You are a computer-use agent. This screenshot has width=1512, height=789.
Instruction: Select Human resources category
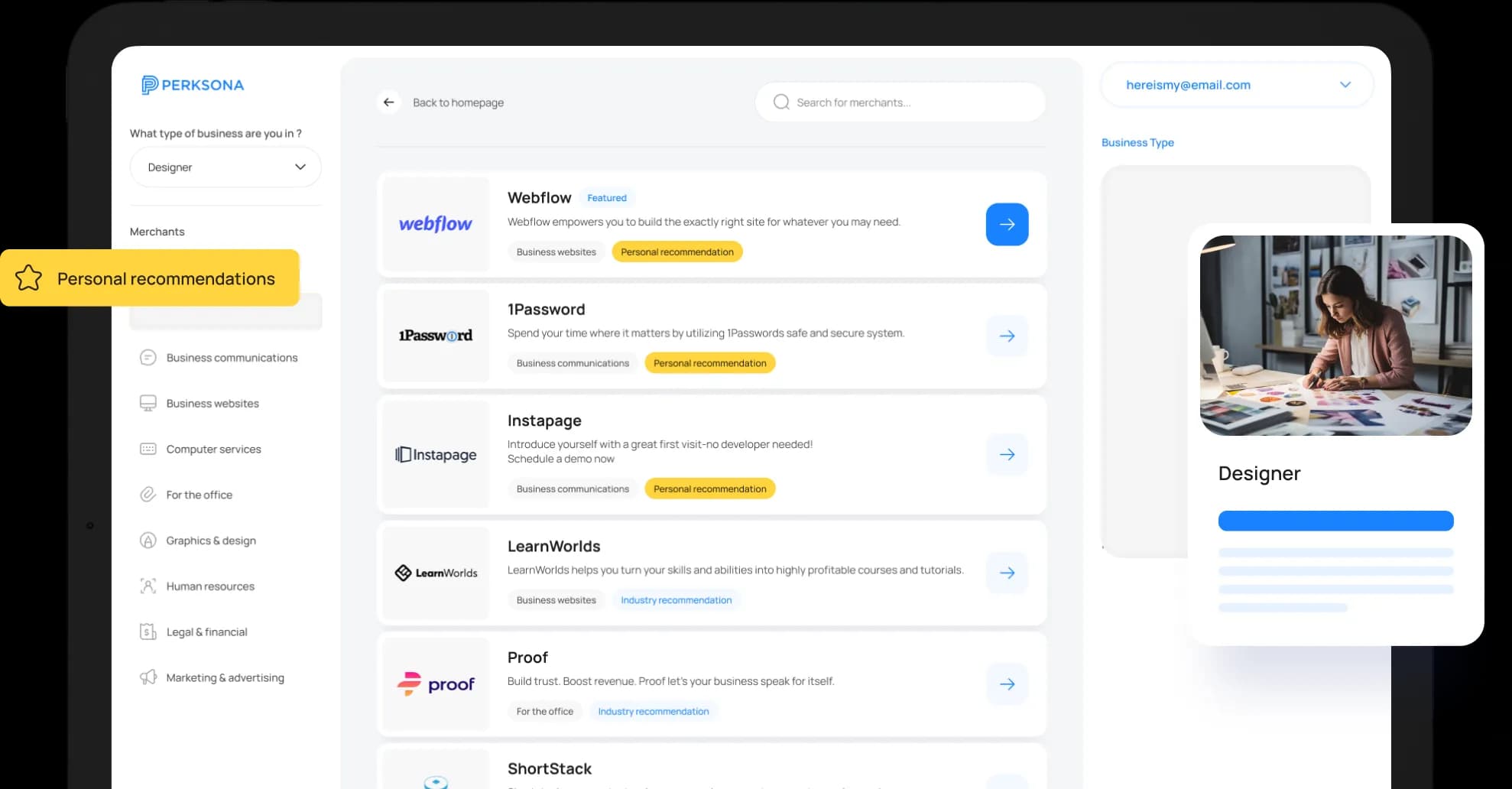pyautogui.click(x=210, y=586)
